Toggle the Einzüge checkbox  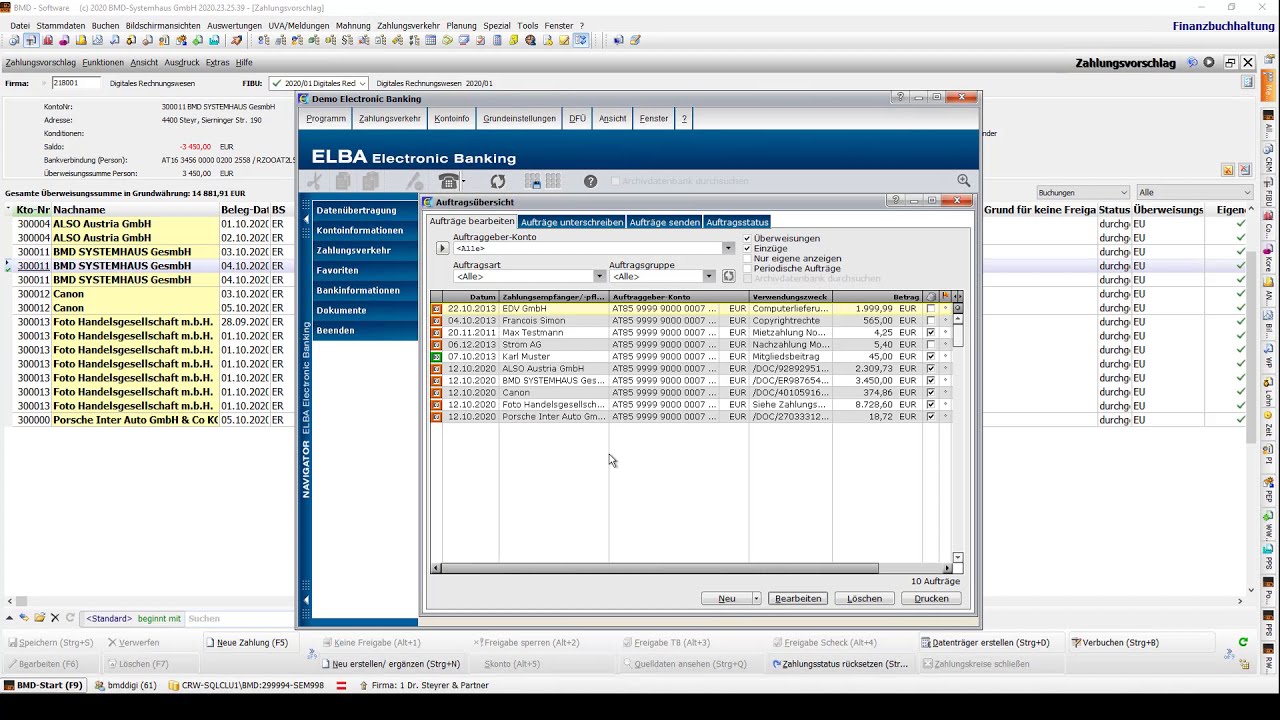747,248
